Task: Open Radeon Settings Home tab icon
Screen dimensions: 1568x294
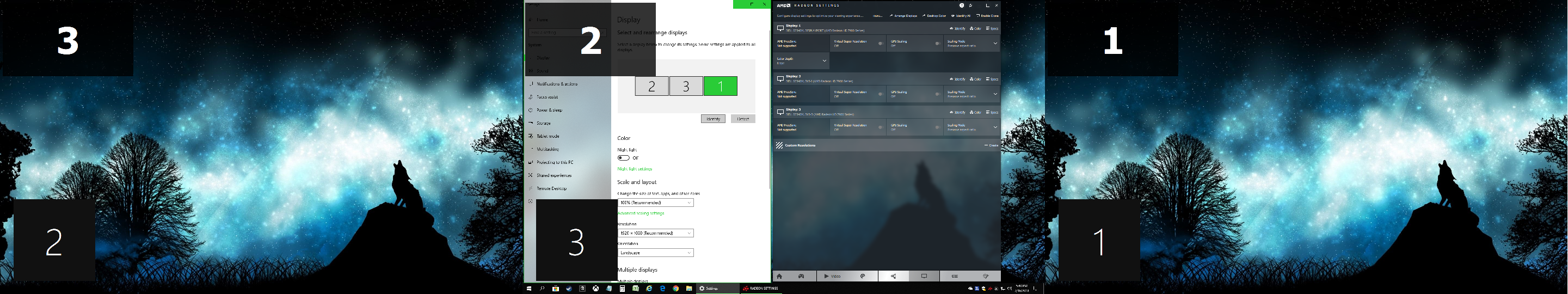Action: [x=779, y=275]
